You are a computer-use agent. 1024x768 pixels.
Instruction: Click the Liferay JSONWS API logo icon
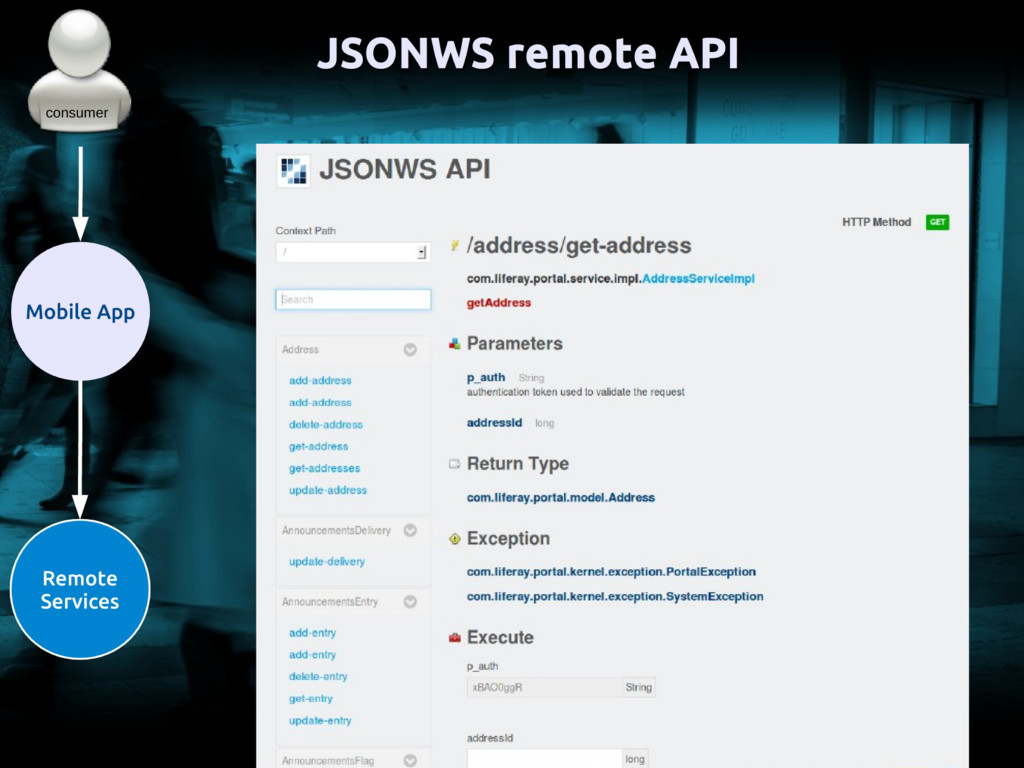[293, 171]
